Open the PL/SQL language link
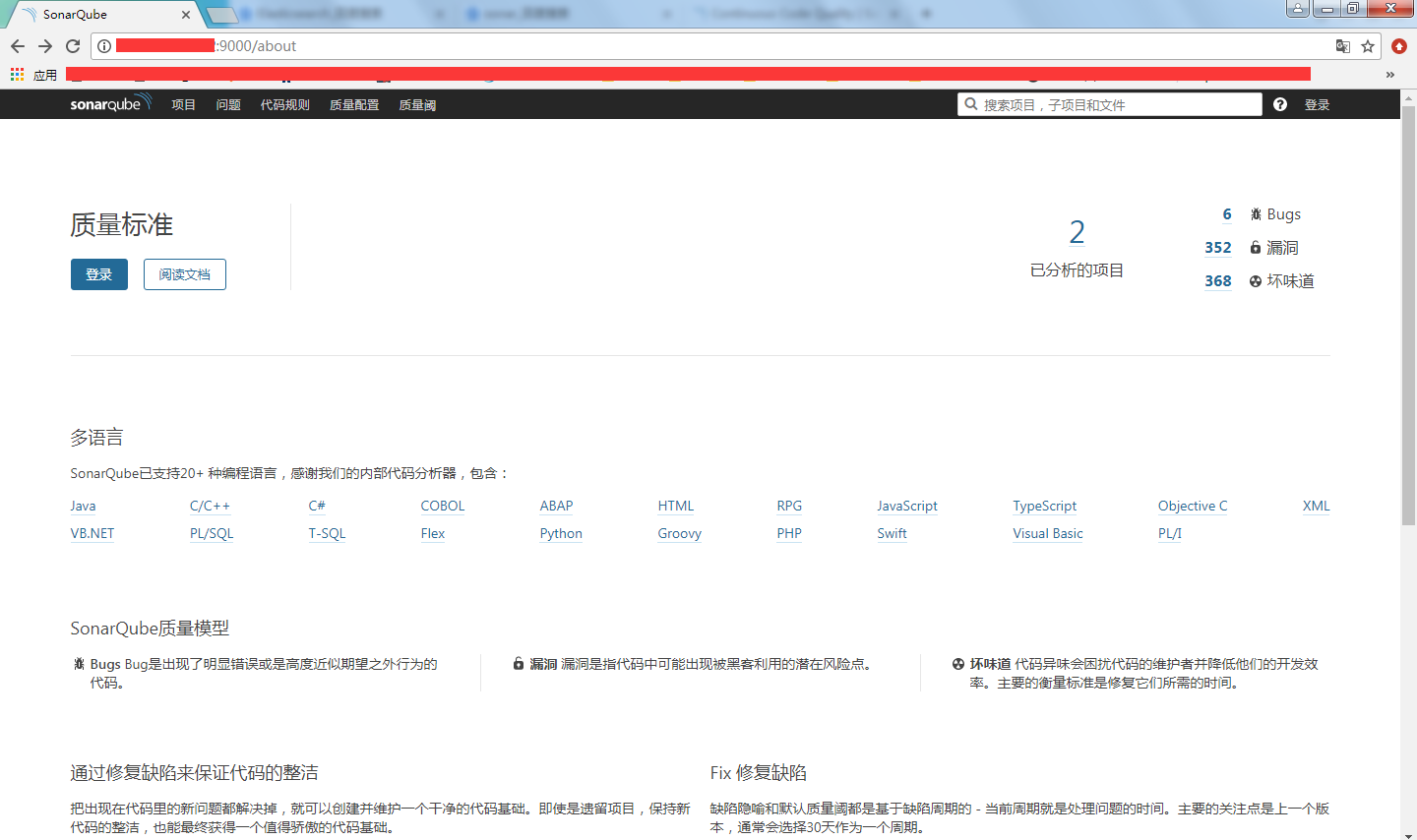Viewport: 1417px width, 840px height. [x=212, y=533]
